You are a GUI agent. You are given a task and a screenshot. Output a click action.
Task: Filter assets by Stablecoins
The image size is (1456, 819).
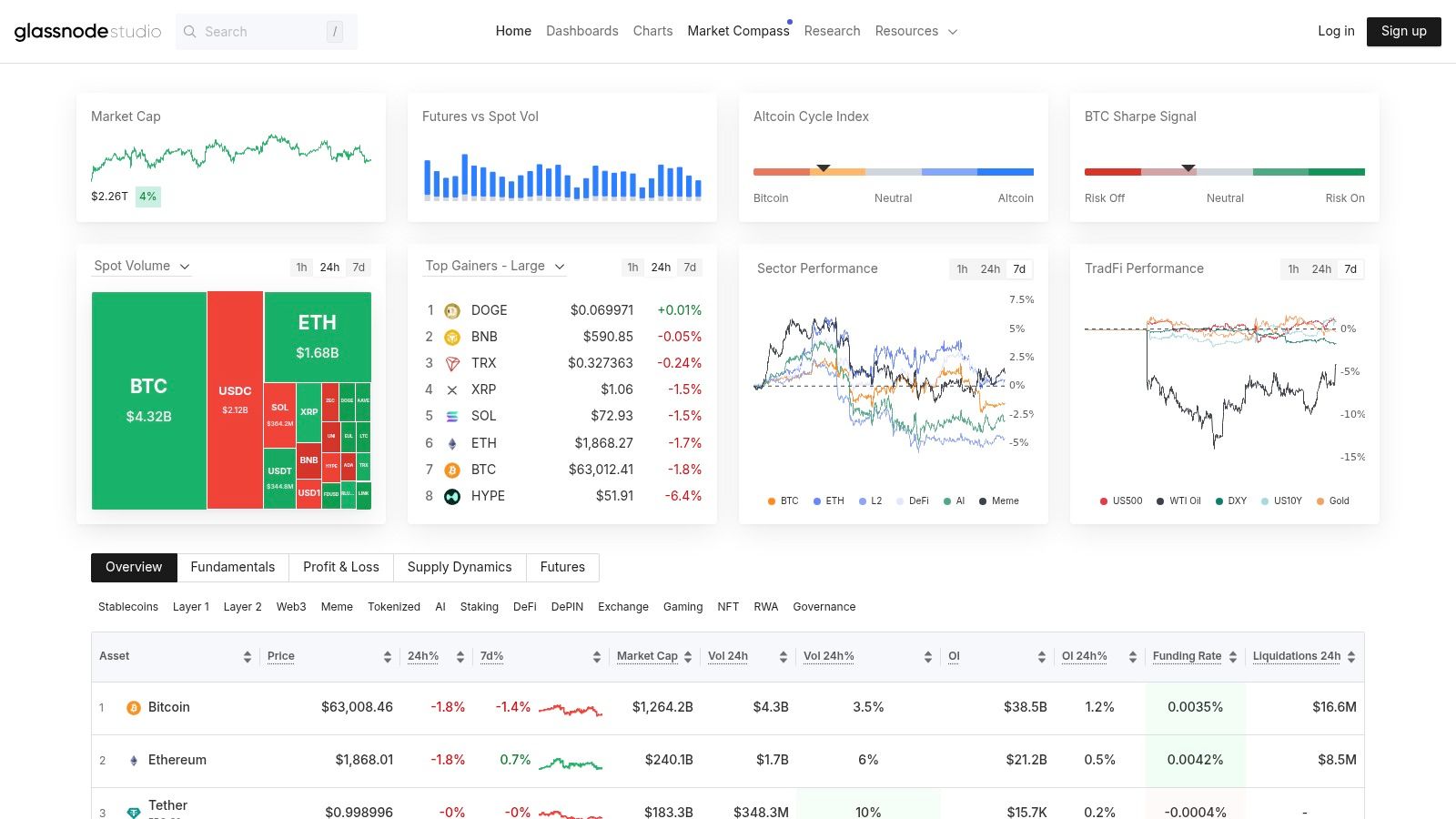(128, 607)
